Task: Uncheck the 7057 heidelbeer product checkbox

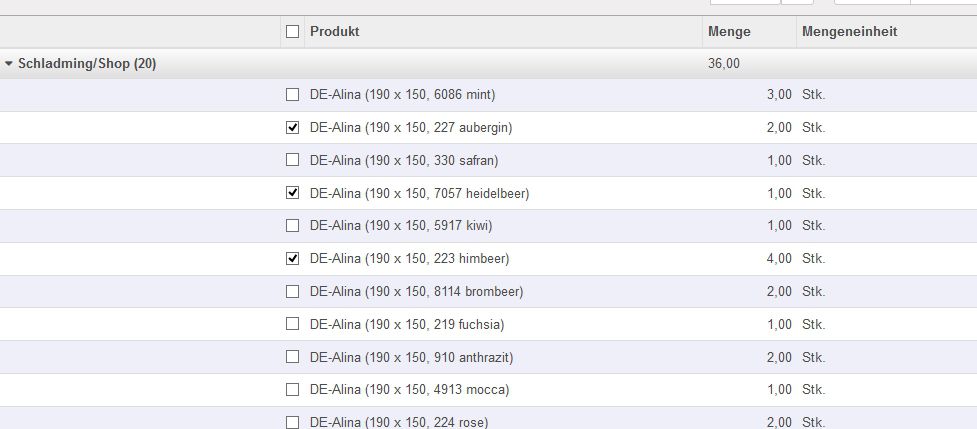Action: click(x=292, y=193)
